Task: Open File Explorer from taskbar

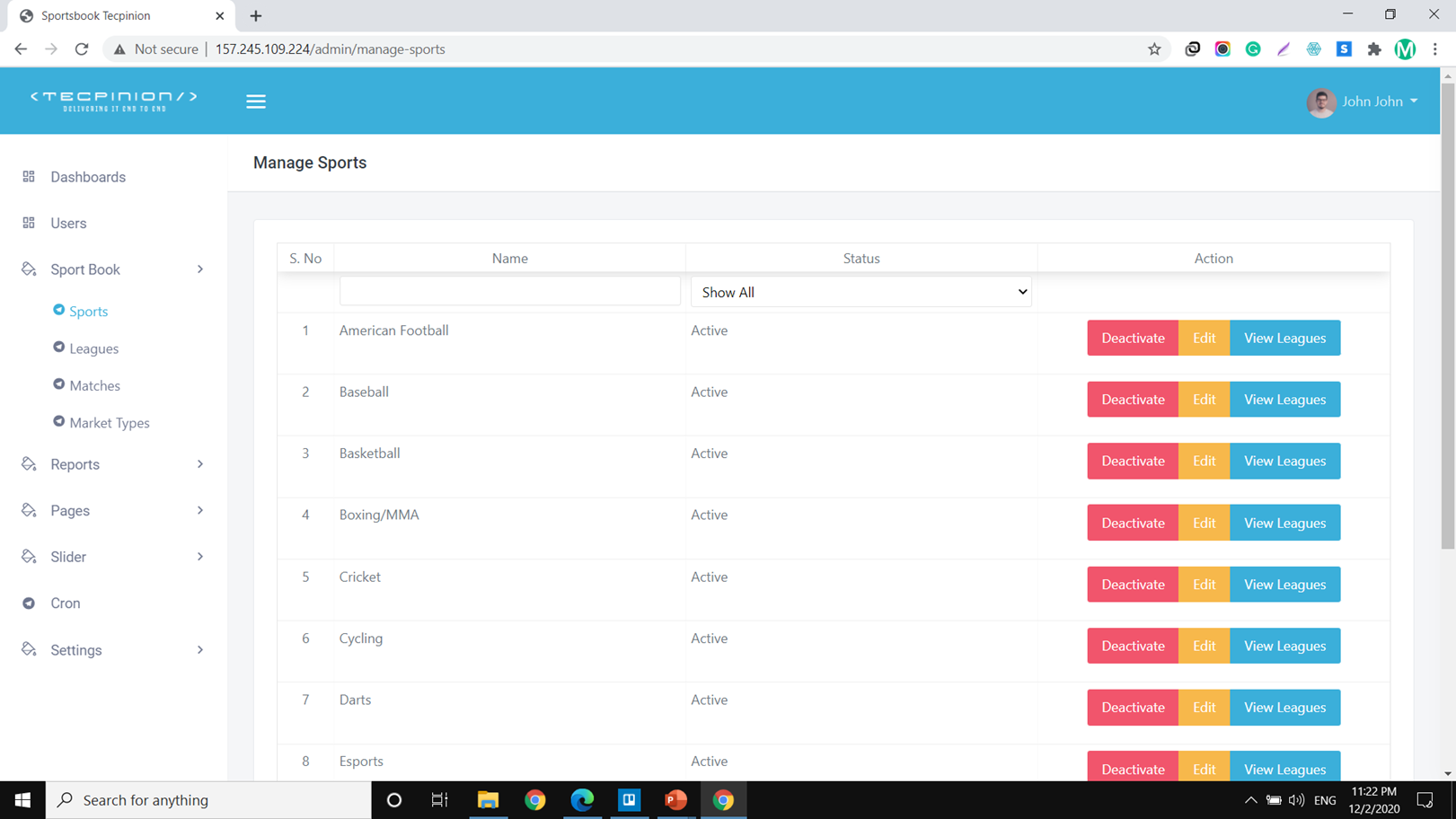Action: click(x=488, y=799)
